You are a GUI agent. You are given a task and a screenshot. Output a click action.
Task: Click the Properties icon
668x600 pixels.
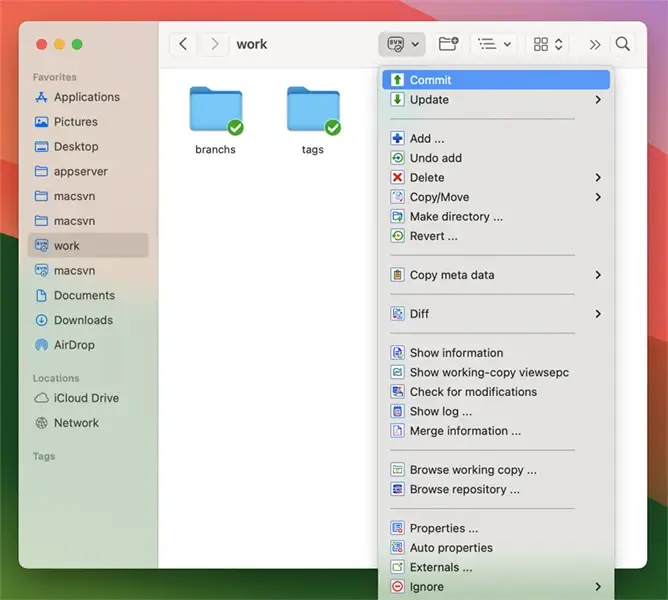click(x=397, y=528)
